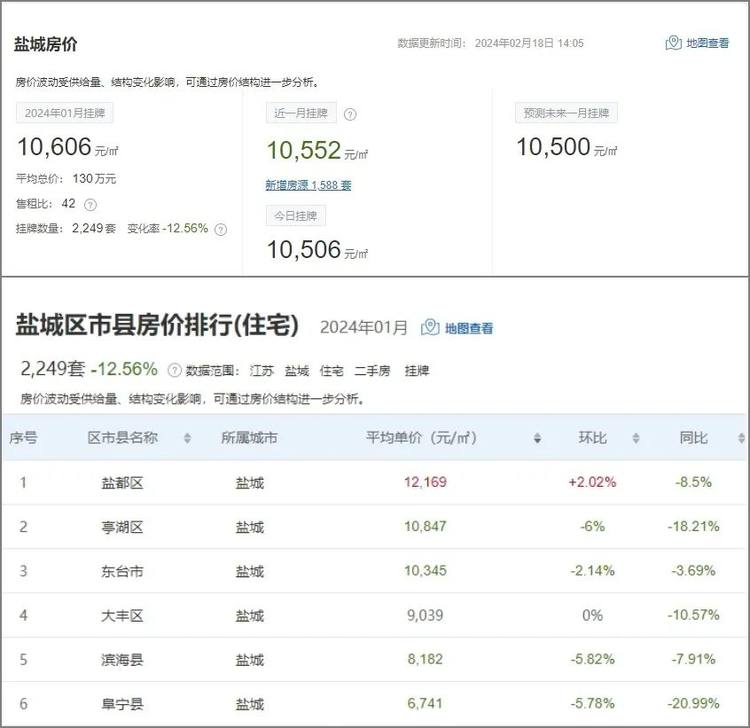The height and width of the screenshot is (728, 750).
Task: Click 二手房 in the data range filters
Action: [373, 371]
